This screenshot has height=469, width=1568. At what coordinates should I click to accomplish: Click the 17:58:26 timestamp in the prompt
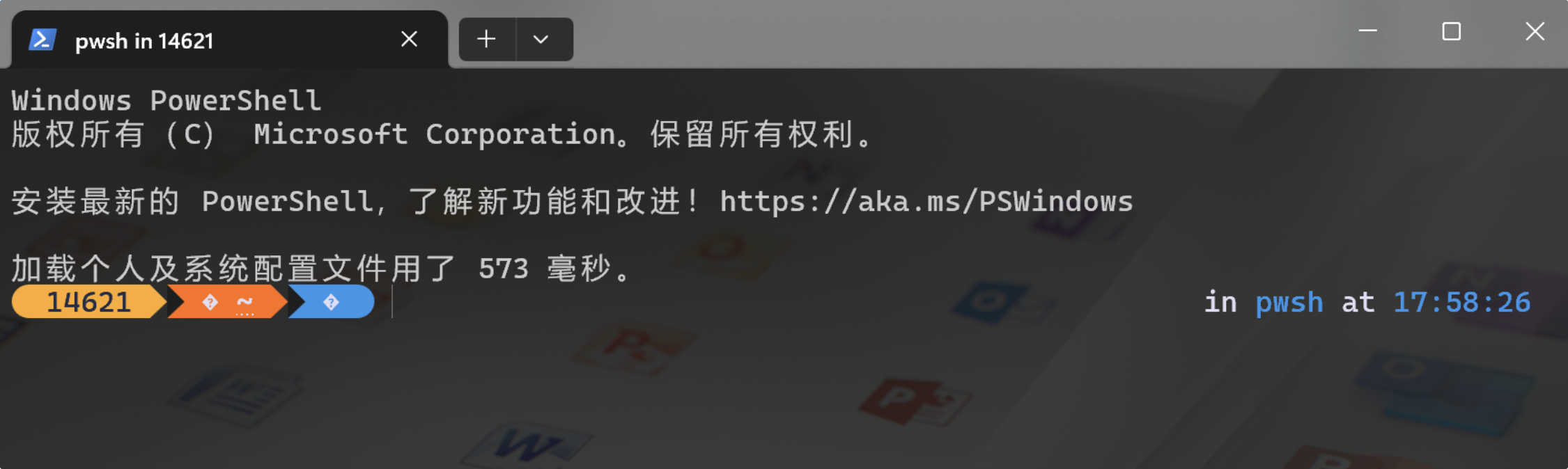[x=1461, y=302]
